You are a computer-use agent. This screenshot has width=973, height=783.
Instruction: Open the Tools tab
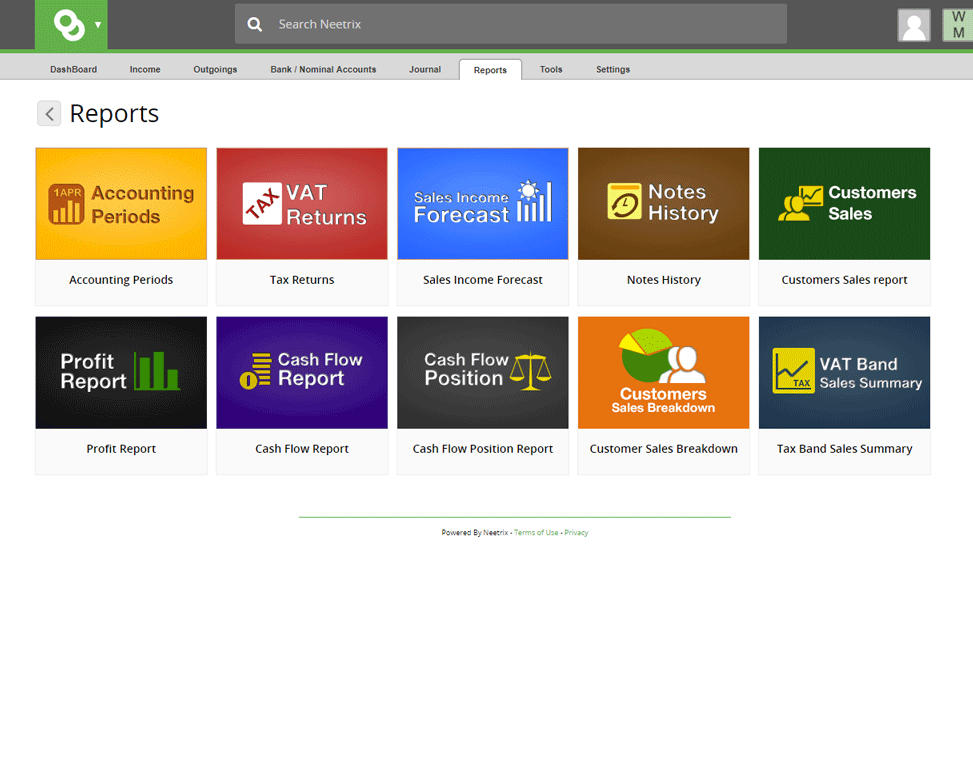[550, 69]
